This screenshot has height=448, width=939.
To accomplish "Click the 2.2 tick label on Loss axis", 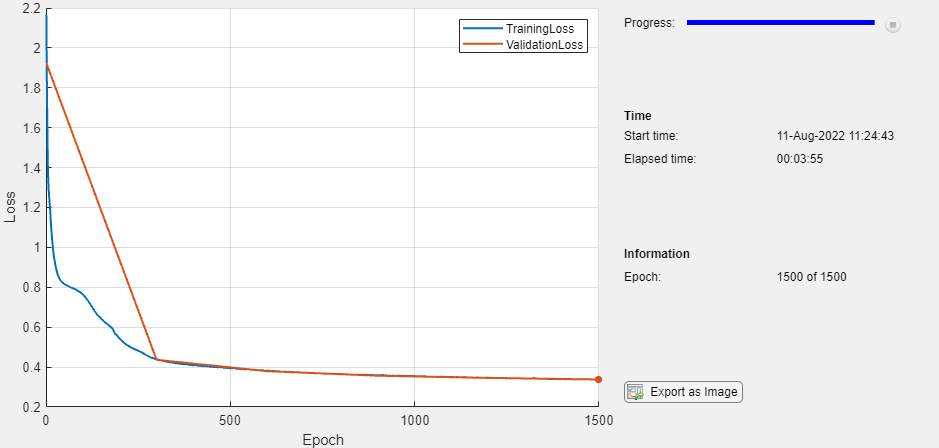I will click(x=31, y=8).
